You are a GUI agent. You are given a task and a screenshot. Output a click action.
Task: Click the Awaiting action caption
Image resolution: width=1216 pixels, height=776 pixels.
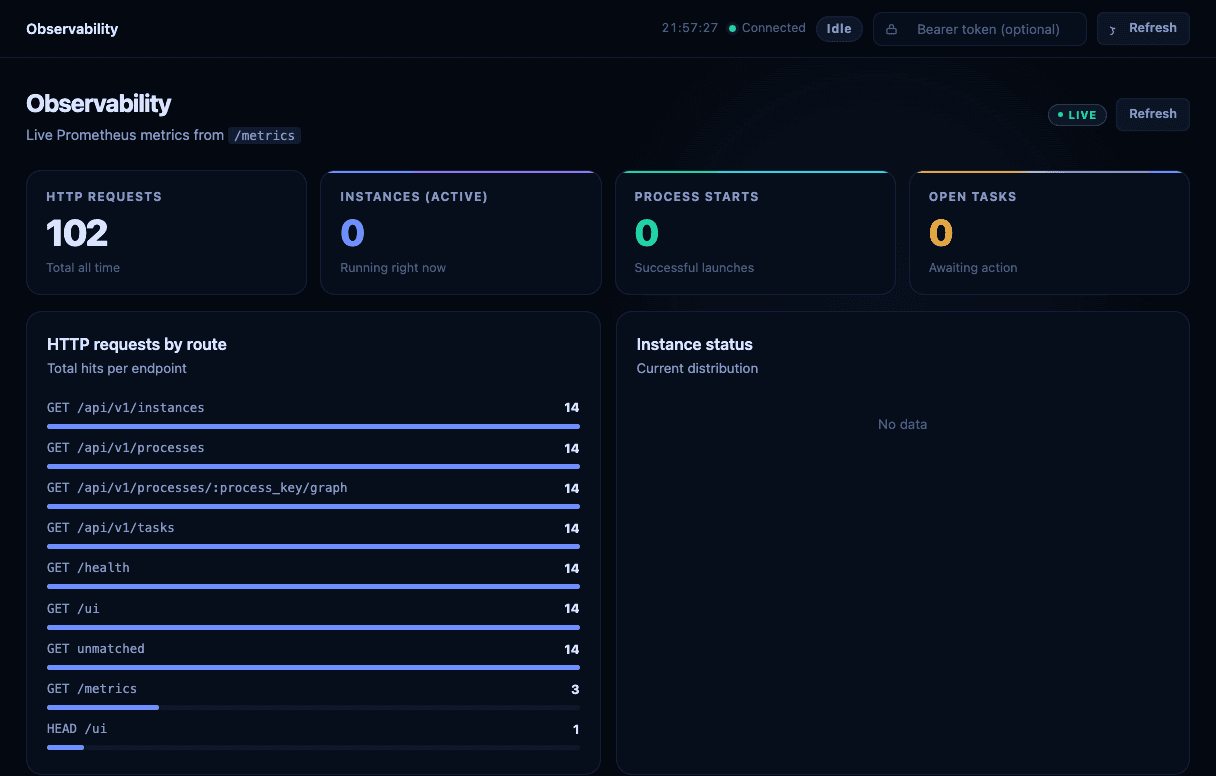click(973, 268)
